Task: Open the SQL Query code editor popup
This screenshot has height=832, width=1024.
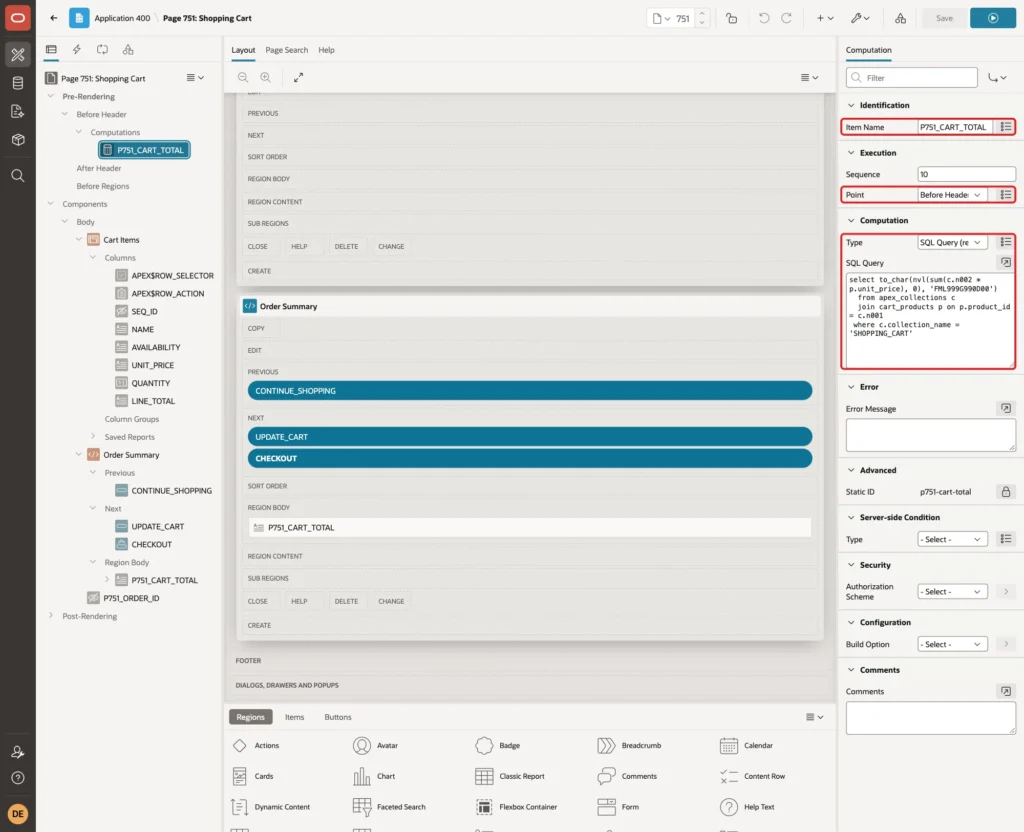Action: [x=1006, y=263]
